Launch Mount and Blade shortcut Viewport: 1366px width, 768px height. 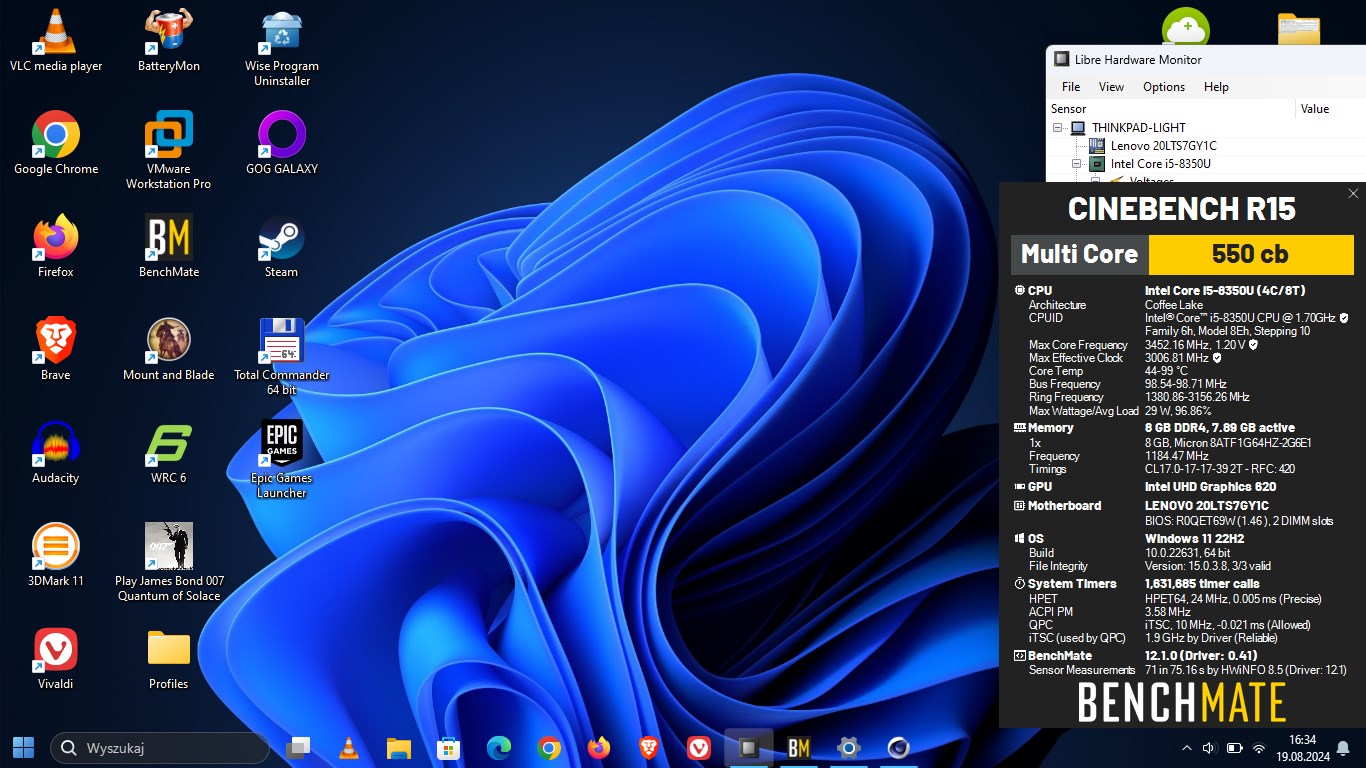[168, 349]
